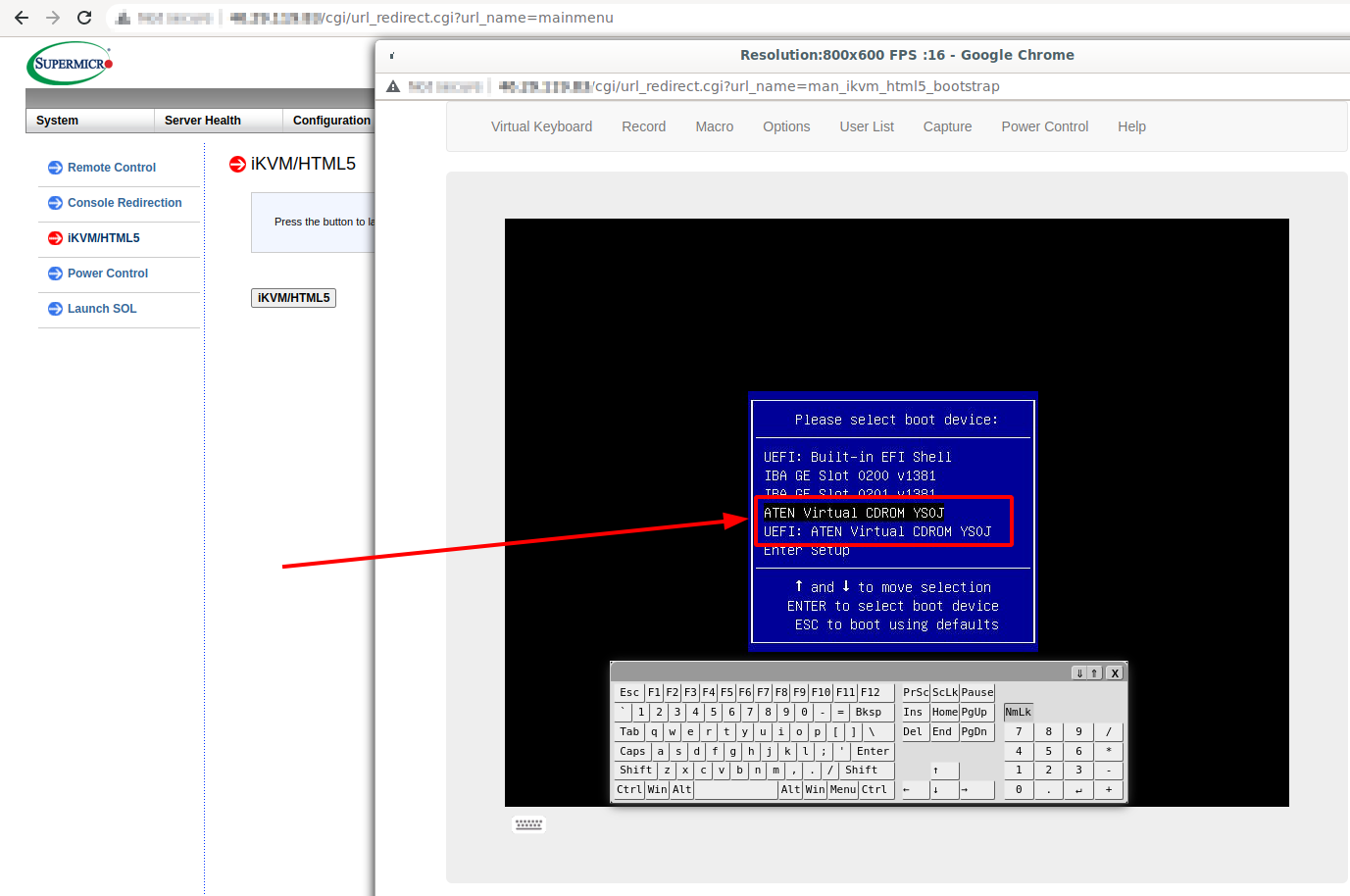Open the Macro dropdown menu
1350x896 pixels.
tap(714, 126)
